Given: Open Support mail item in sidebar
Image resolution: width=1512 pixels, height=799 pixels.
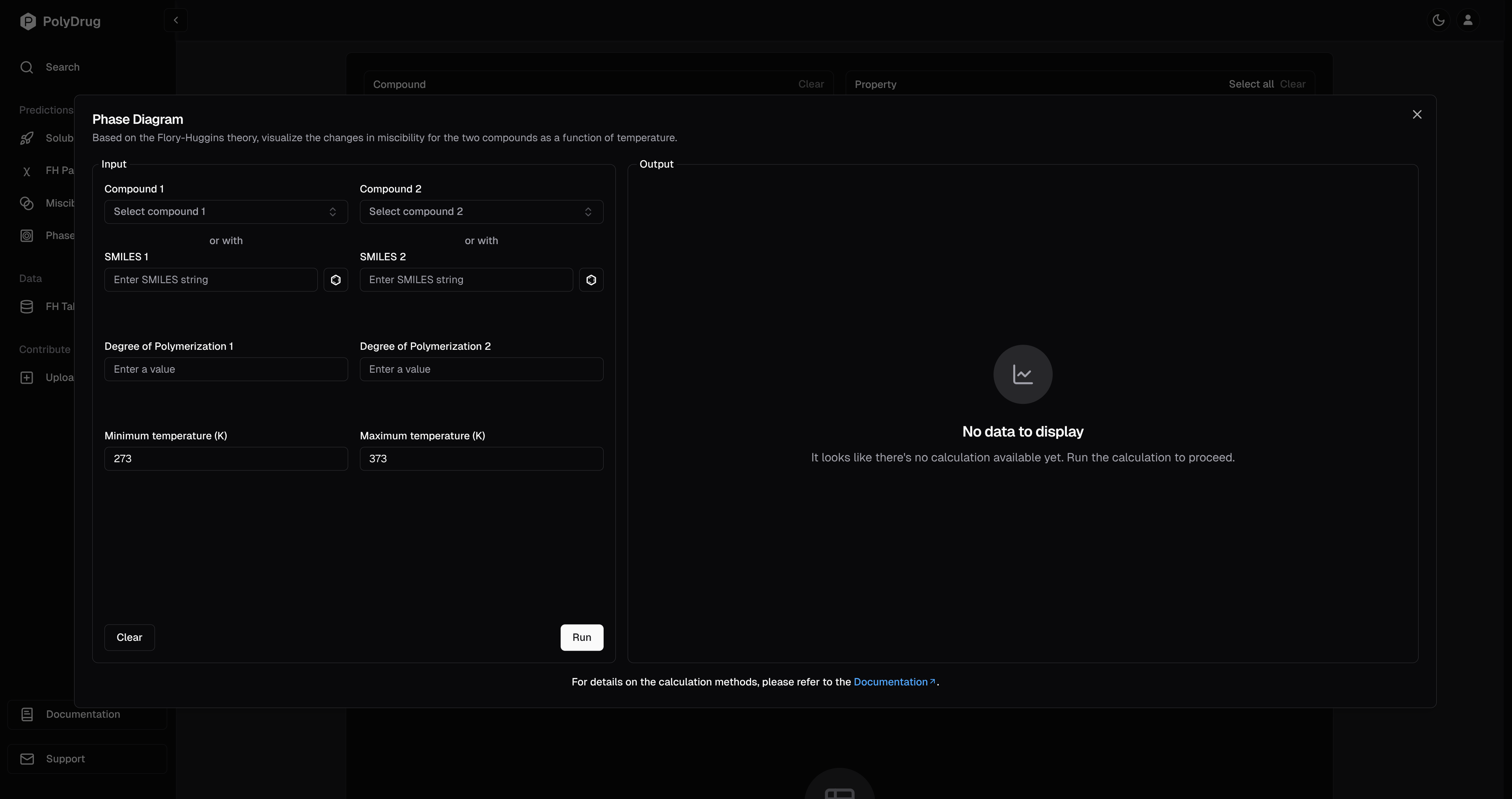Looking at the screenshot, I should [65, 759].
